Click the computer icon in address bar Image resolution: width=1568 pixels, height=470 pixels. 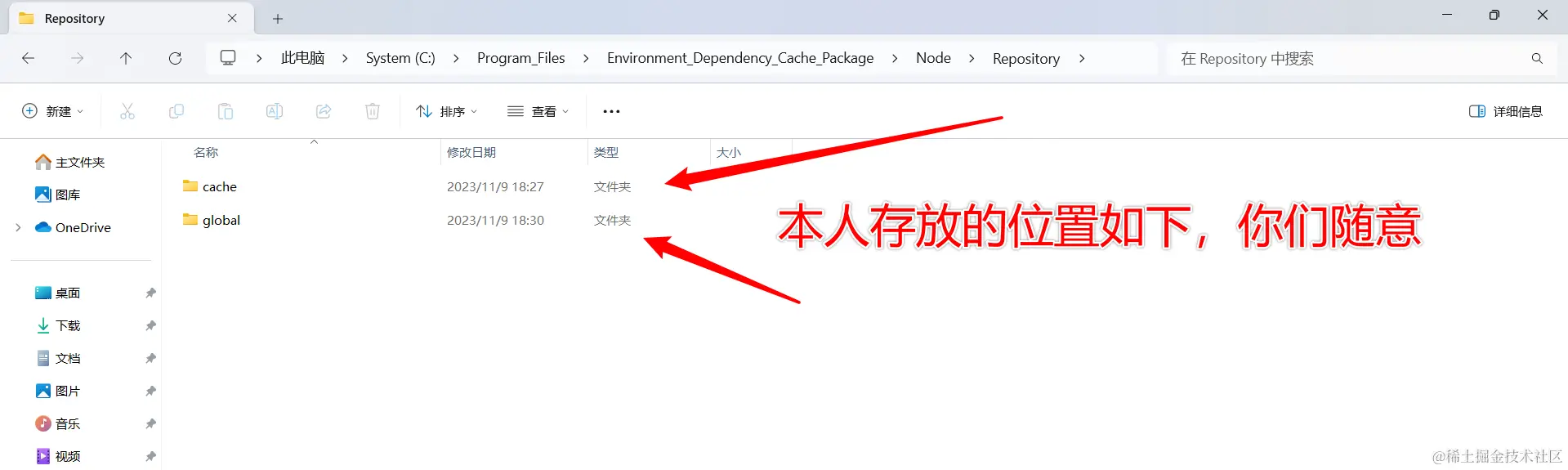pos(228,58)
